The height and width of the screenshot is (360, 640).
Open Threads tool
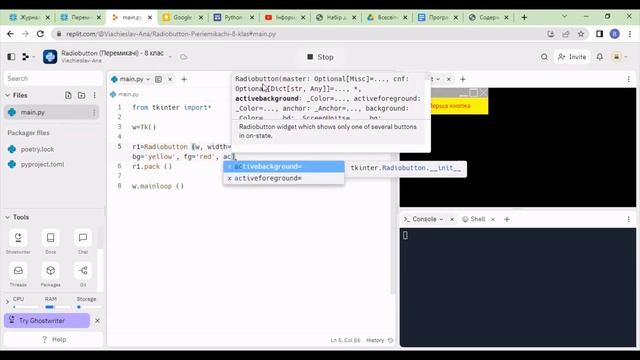pos(18,275)
